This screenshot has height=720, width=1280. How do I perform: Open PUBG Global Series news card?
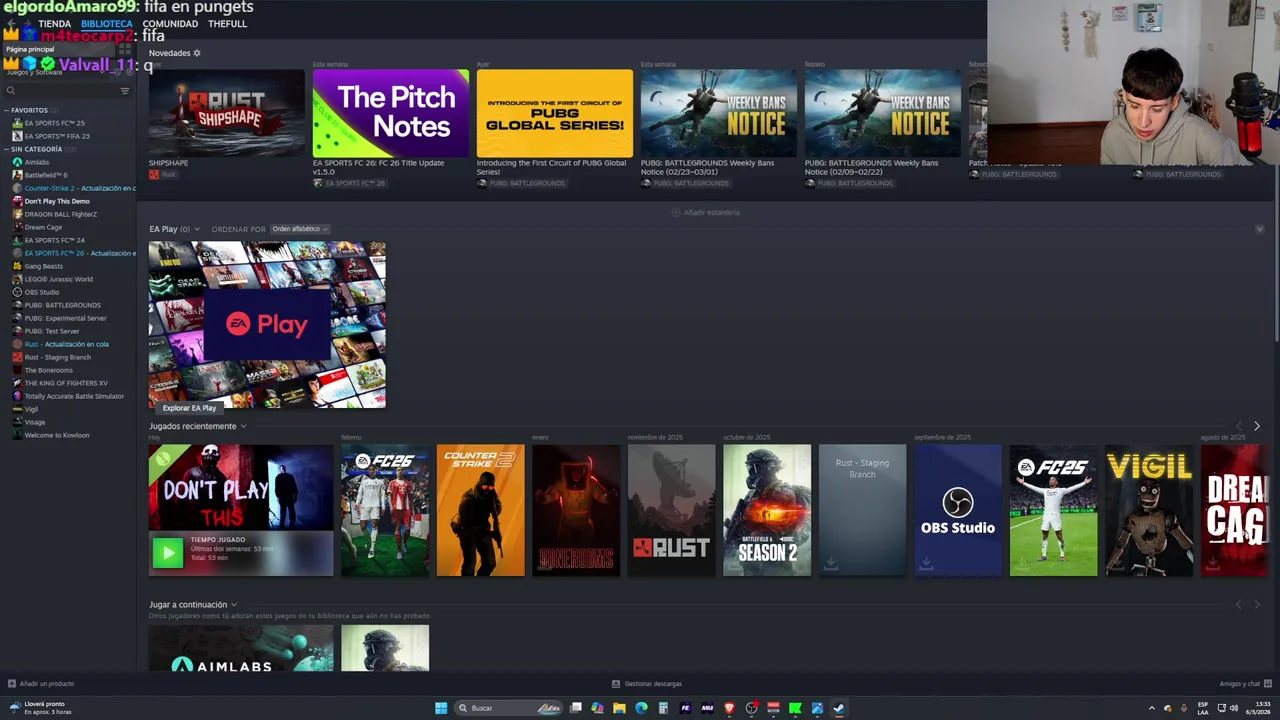point(555,113)
